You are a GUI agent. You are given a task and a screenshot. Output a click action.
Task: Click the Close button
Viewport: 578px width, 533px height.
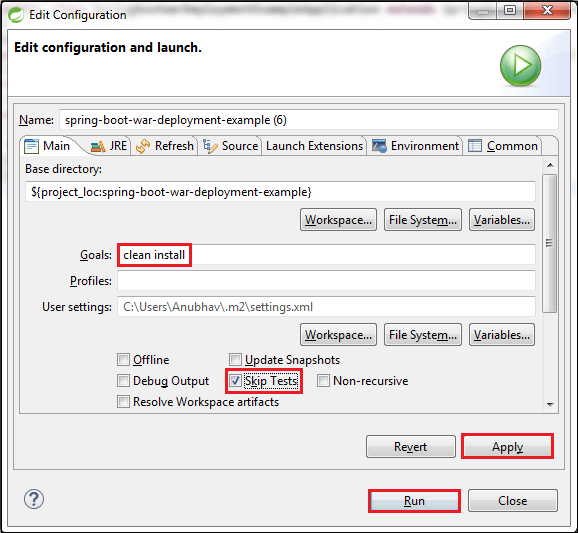513,501
